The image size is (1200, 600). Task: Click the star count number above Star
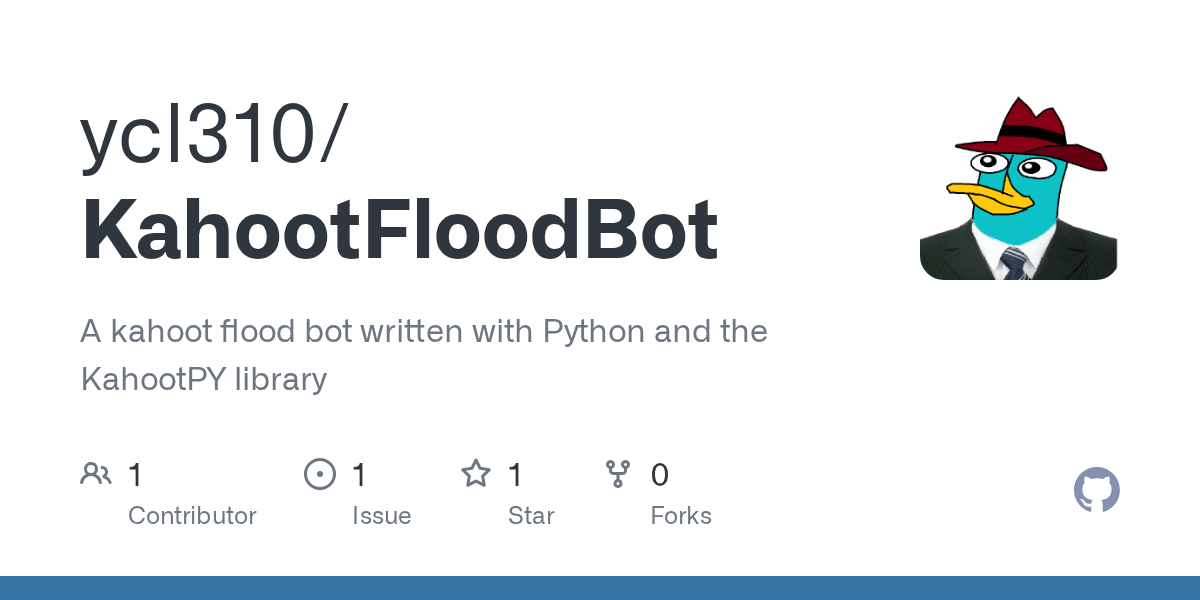point(516,474)
